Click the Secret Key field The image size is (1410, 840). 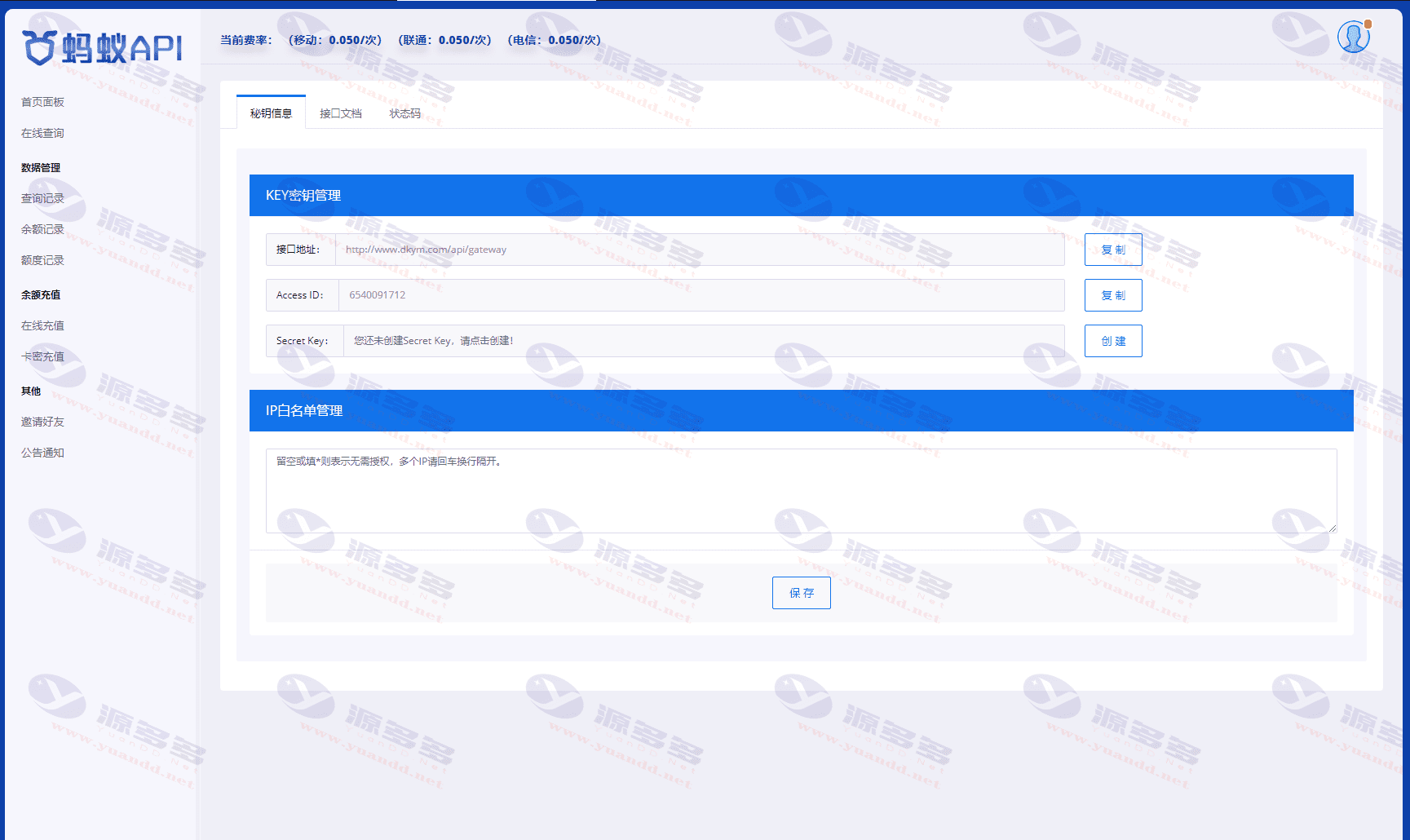704,341
